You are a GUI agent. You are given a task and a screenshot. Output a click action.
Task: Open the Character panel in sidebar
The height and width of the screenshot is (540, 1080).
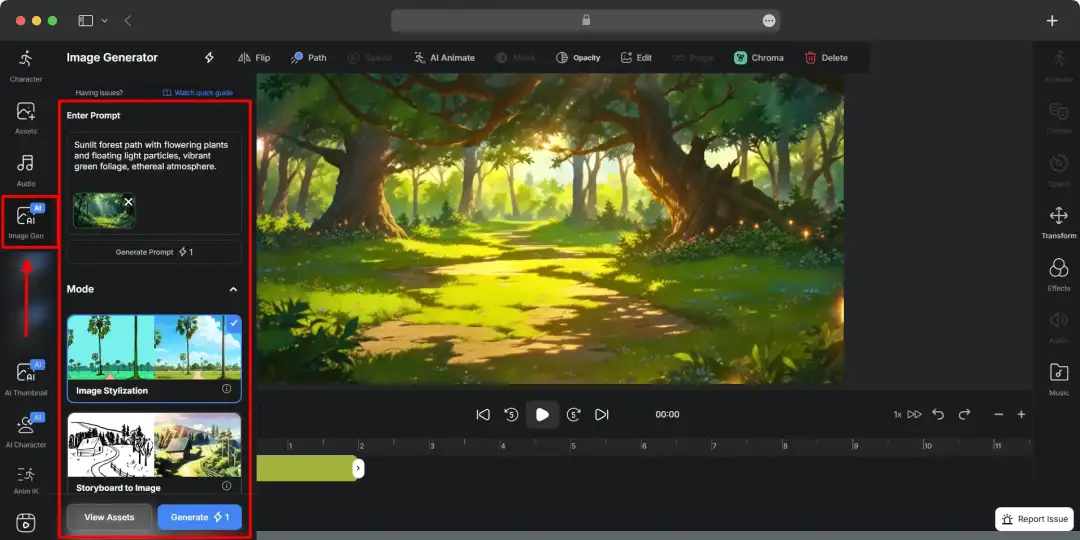click(25, 66)
